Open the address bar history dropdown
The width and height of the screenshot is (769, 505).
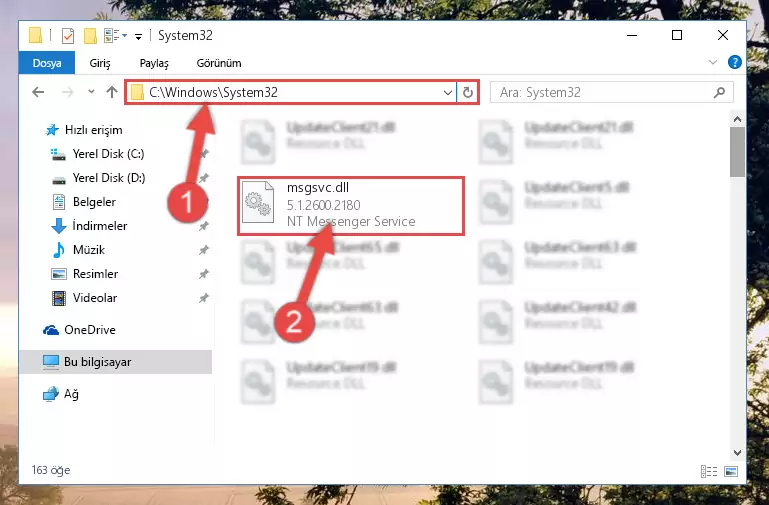pyautogui.click(x=448, y=92)
